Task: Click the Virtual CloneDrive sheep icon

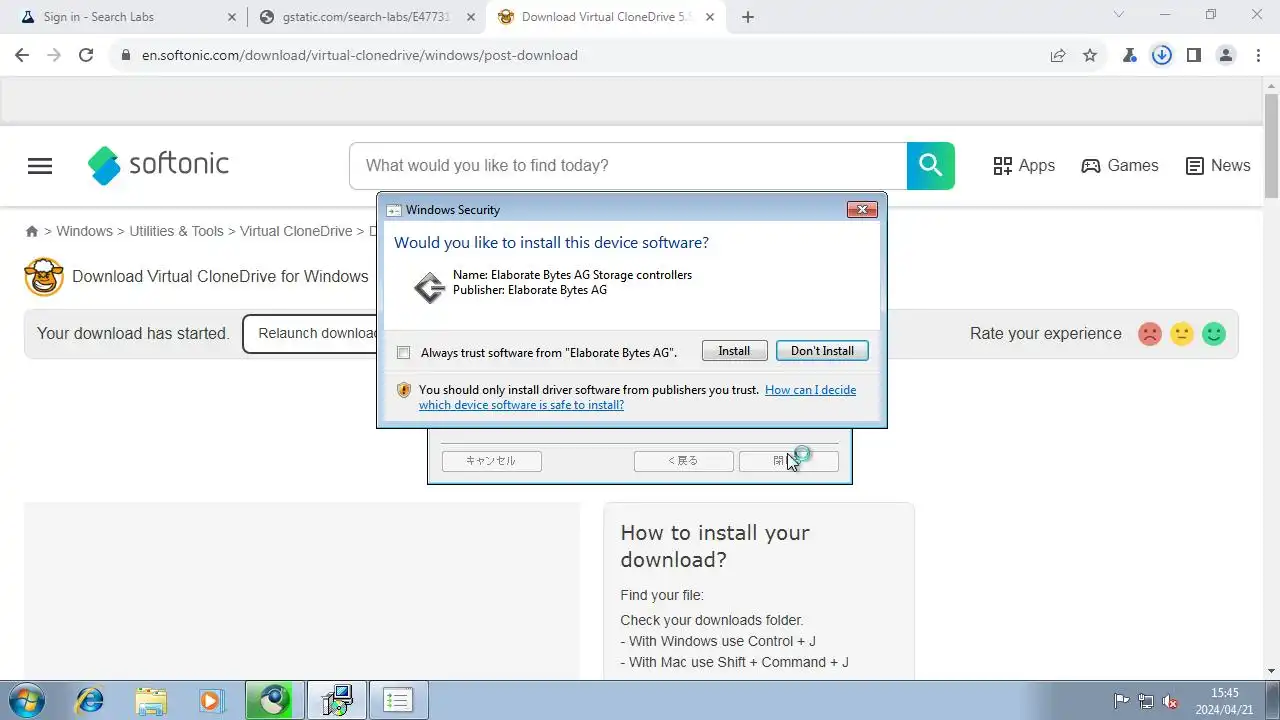Action: pyautogui.click(x=44, y=277)
